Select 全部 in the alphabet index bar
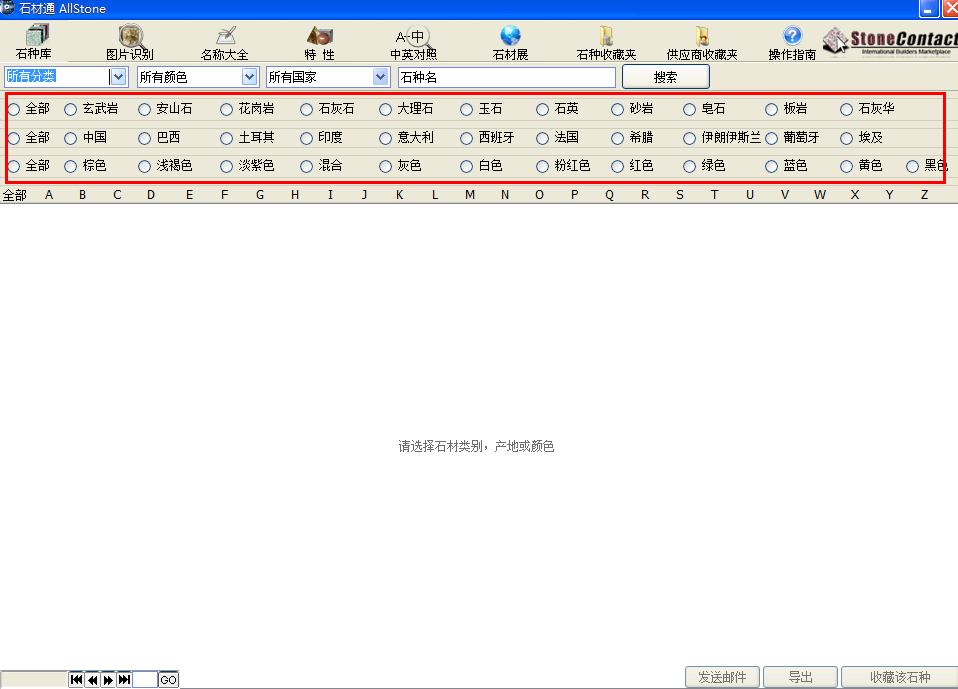The width and height of the screenshot is (958, 689). coord(14,195)
